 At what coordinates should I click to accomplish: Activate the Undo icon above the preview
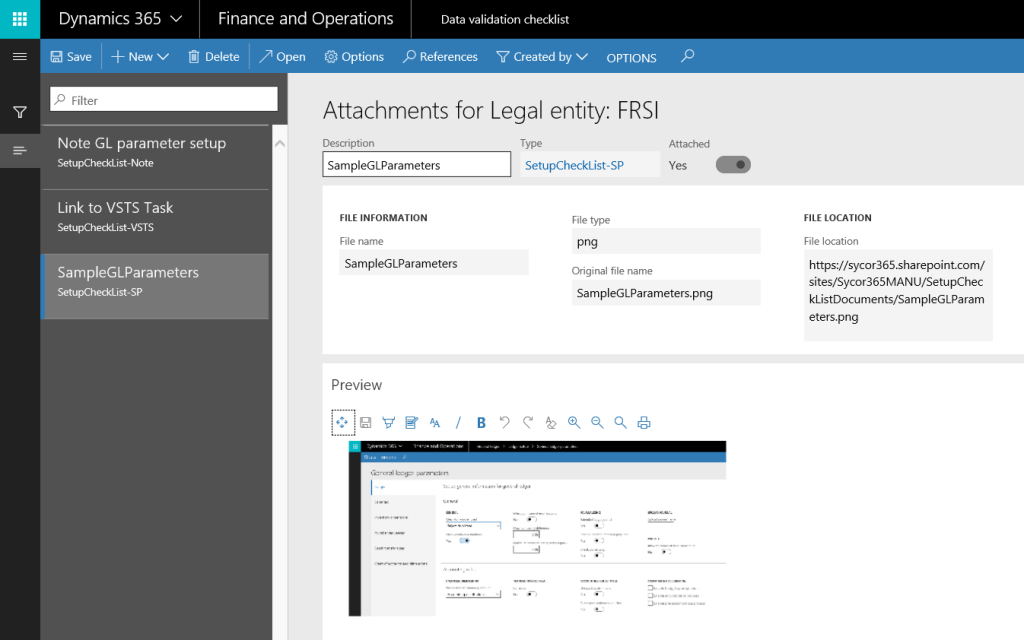(504, 422)
